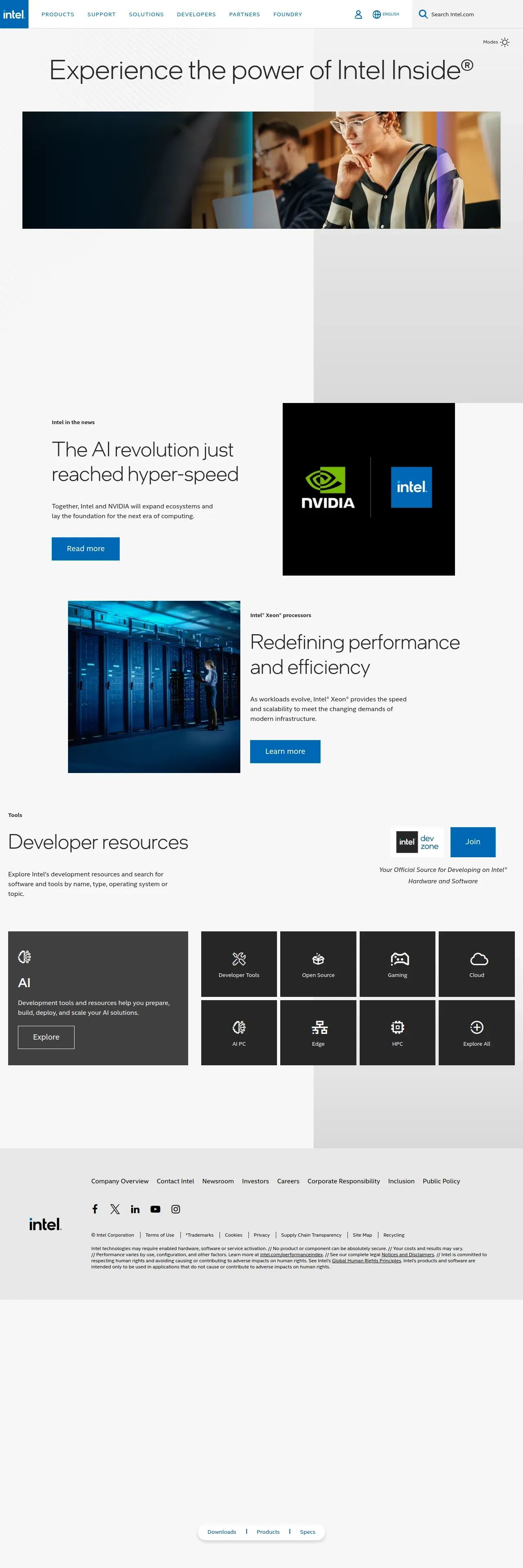This screenshot has width=523, height=1568.
Task: Open Corporate Responsibility footer link
Action: 343,1181
